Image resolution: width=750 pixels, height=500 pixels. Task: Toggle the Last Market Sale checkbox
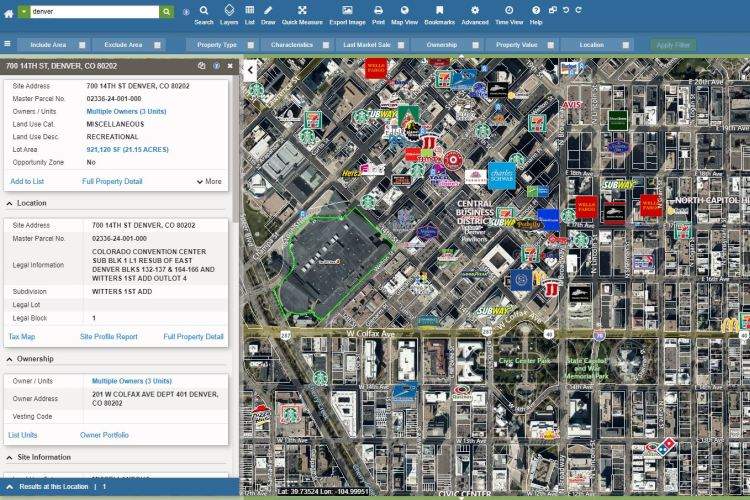(401, 45)
